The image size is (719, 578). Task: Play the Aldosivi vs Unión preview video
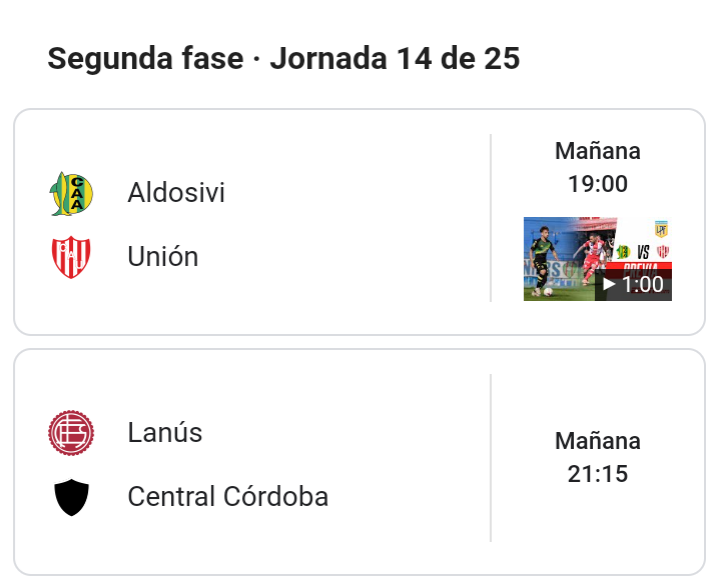(x=597, y=259)
